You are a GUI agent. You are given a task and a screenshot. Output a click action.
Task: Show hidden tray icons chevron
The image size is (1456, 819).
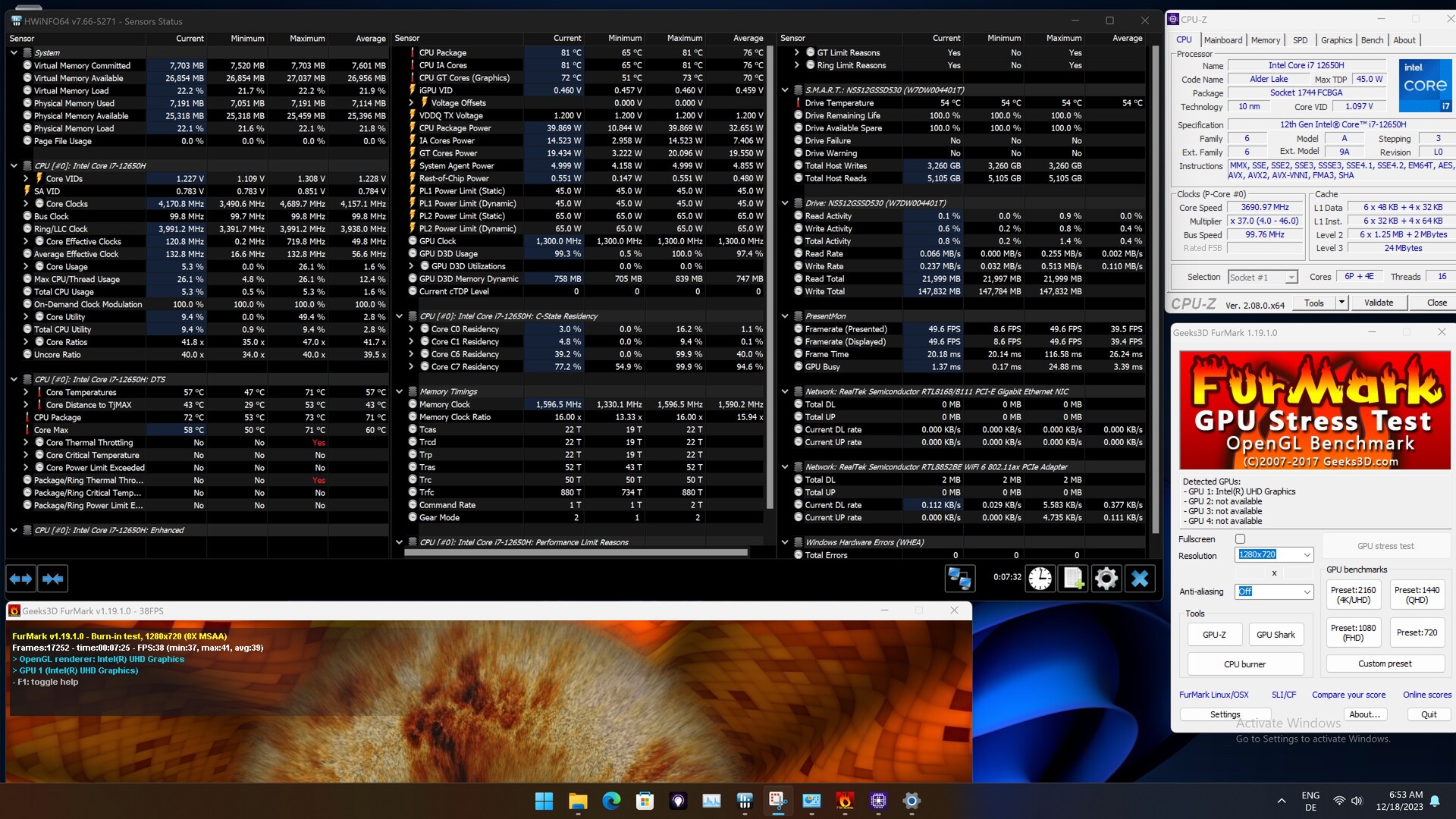[1282, 801]
